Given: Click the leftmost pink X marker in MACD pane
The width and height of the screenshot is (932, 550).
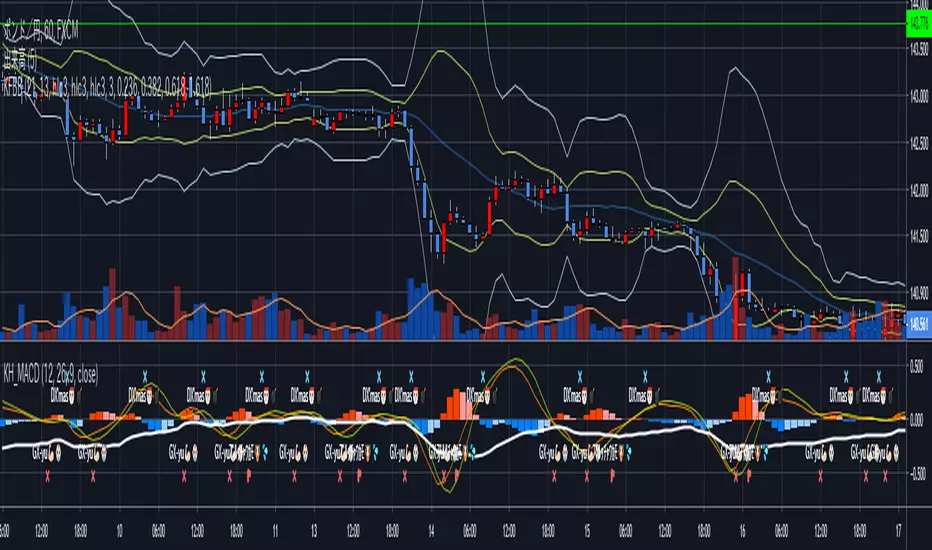Looking at the screenshot, I should pyautogui.click(x=47, y=477).
